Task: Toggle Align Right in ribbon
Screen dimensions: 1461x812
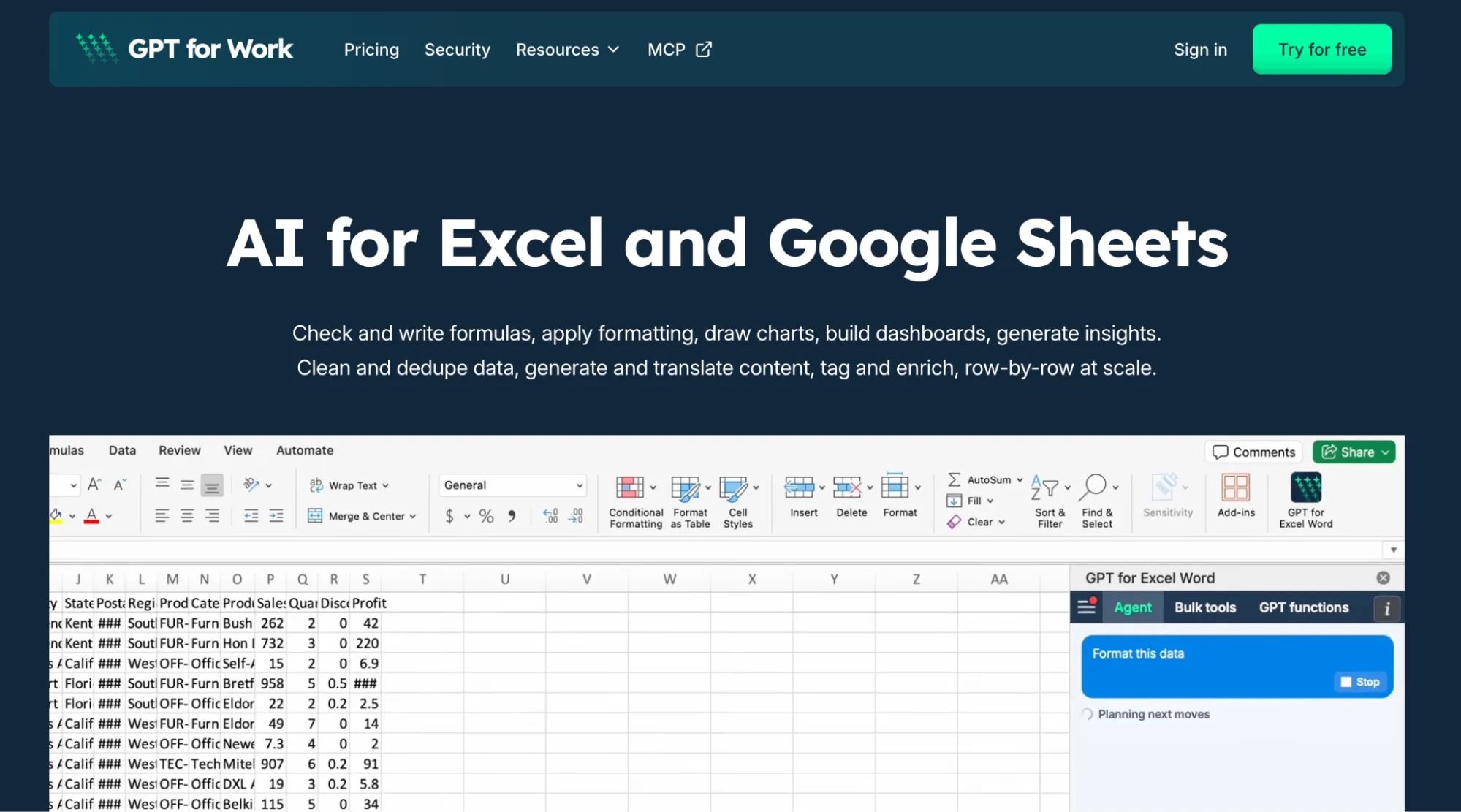Action: coord(212,516)
